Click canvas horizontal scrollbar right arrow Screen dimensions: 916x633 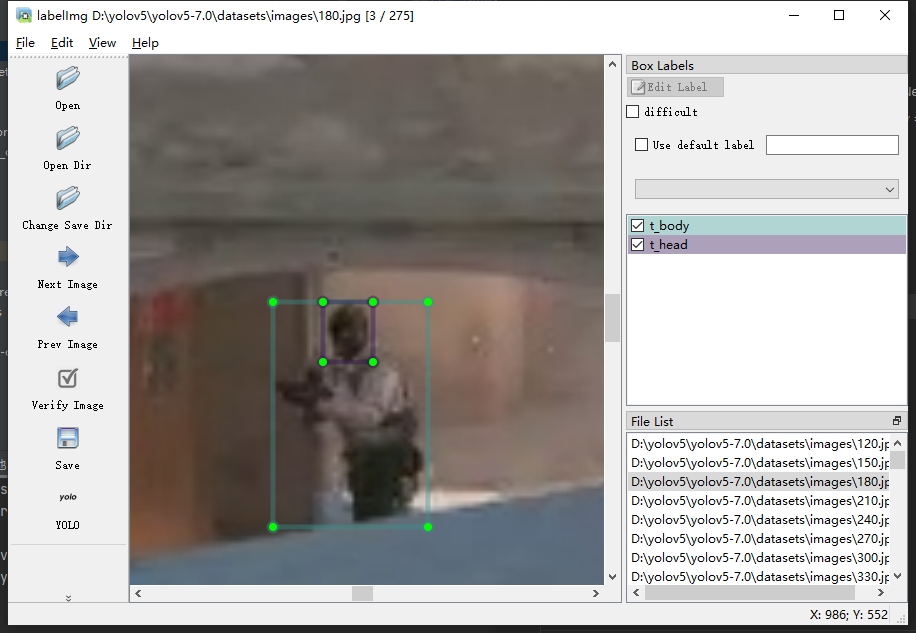596,593
